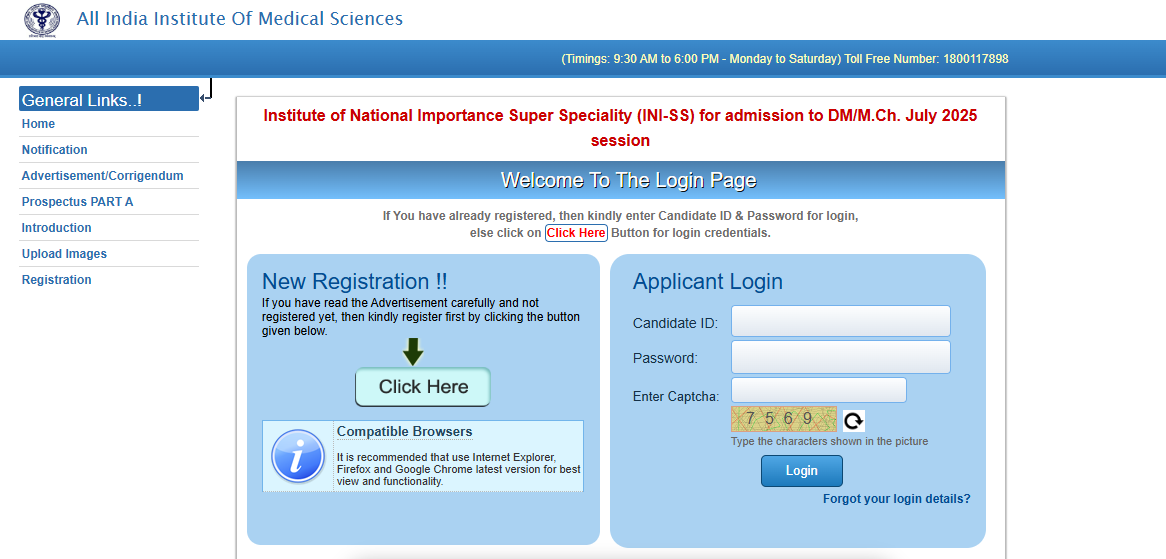Open the Upload Images link
This screenshot has height=559, width=1166.
coord(64,254)
